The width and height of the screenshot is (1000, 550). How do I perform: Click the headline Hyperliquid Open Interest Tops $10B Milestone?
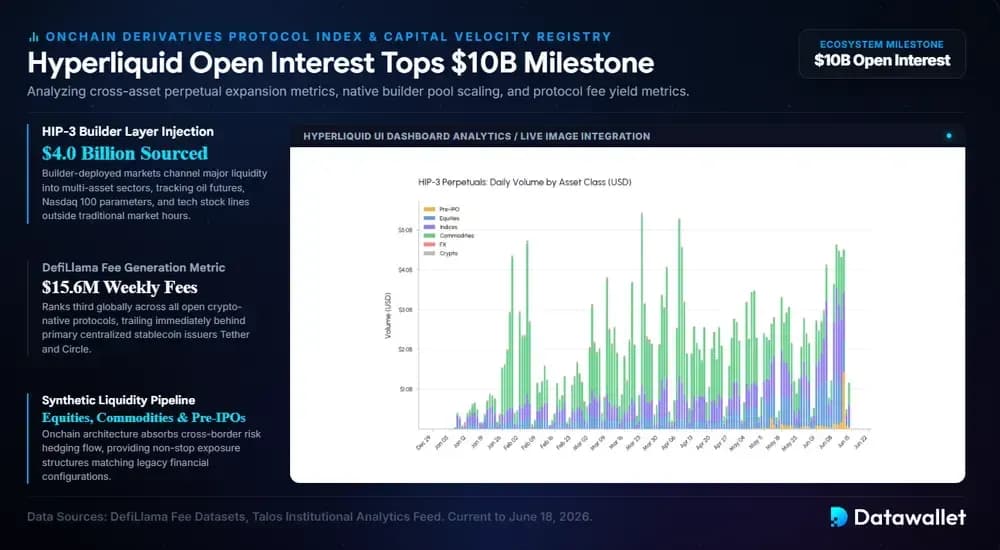coord(341,64)
